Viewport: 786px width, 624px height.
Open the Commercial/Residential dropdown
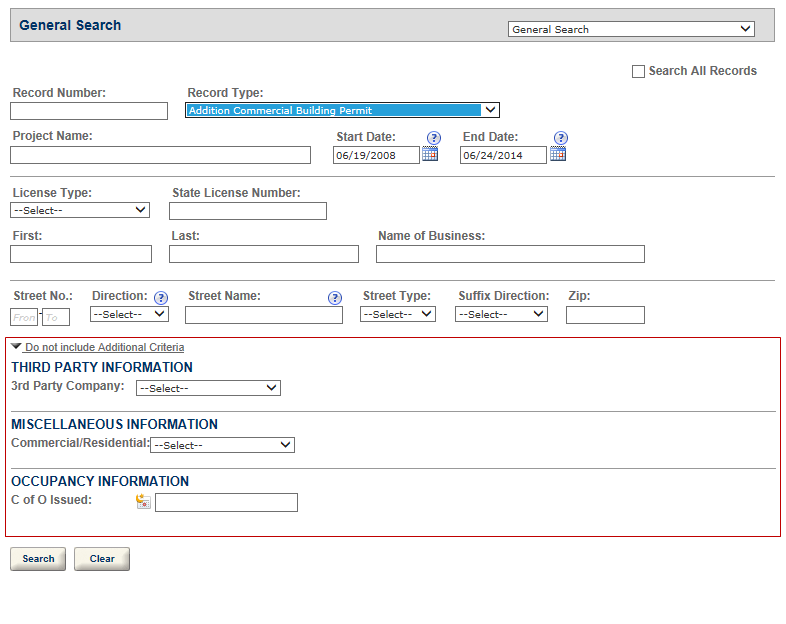click(222, 445)
